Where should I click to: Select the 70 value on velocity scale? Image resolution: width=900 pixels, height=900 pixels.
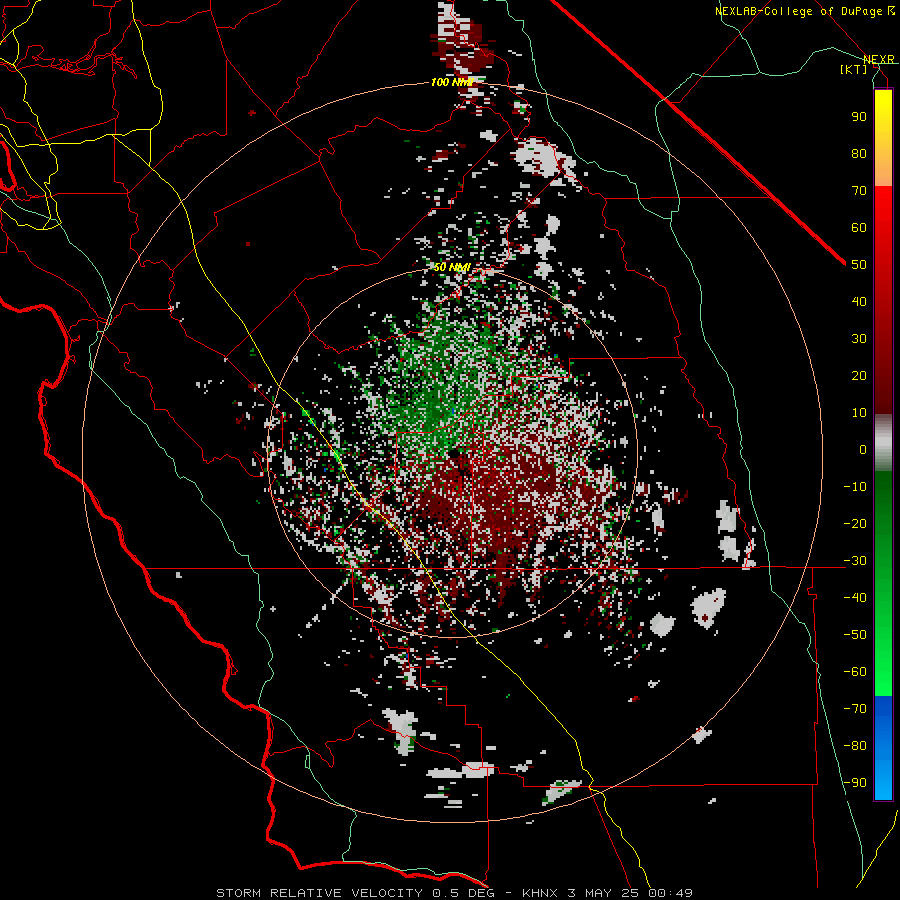pyautogui.click(x=859, y=191)
